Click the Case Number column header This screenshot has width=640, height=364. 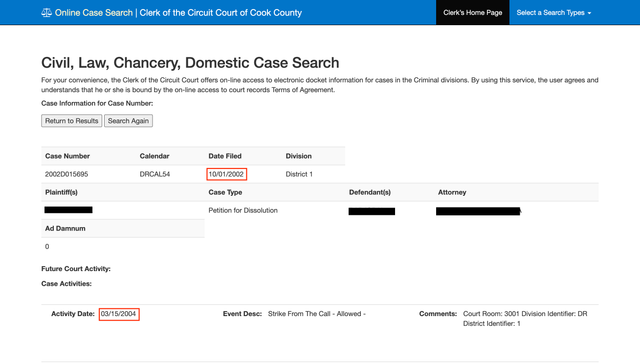(x=67, y=156)
